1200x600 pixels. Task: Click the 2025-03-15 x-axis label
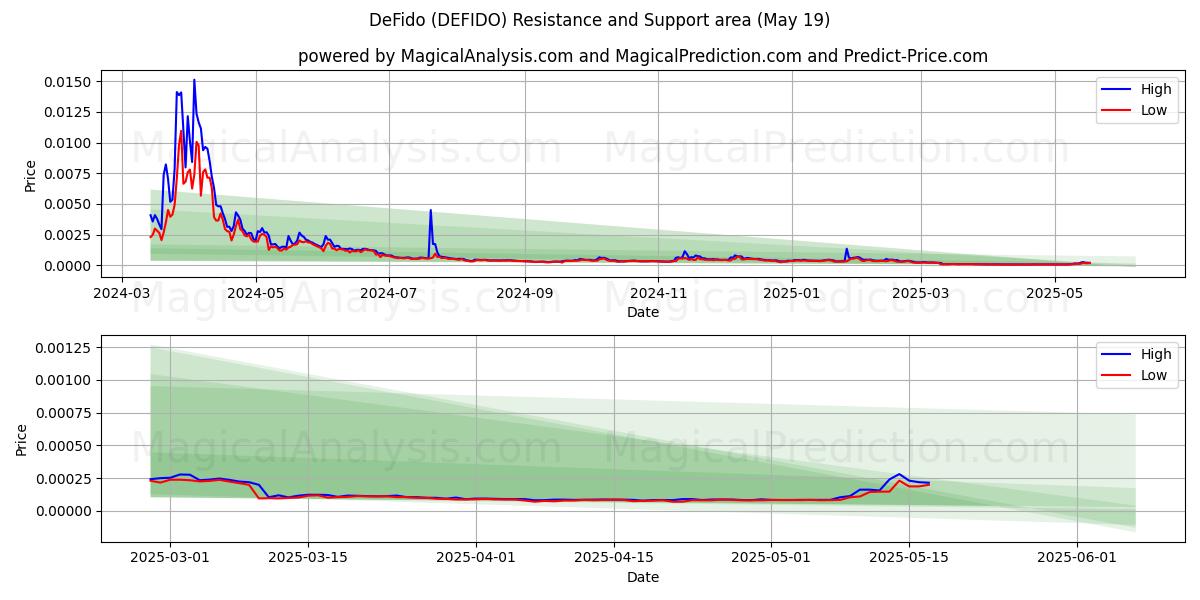[309, 558]
